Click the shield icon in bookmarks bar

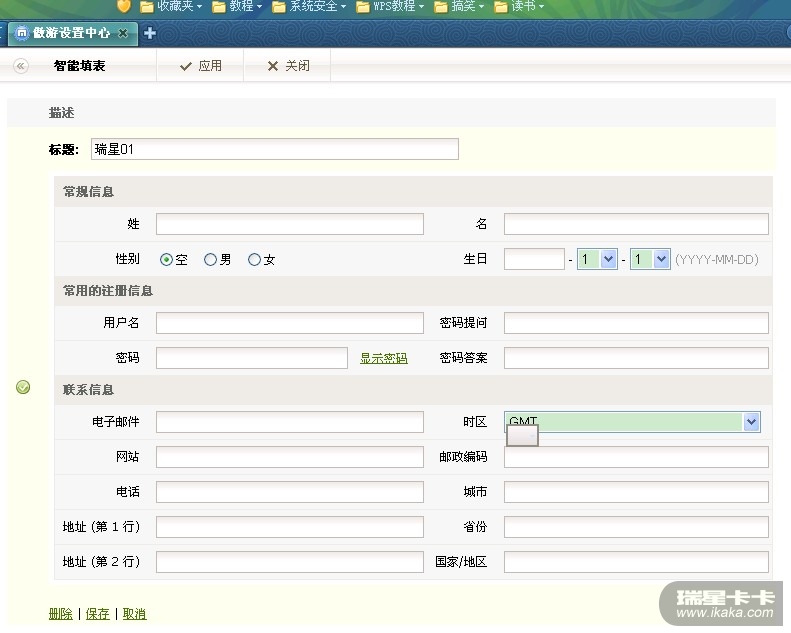click(x=124, y=6)
